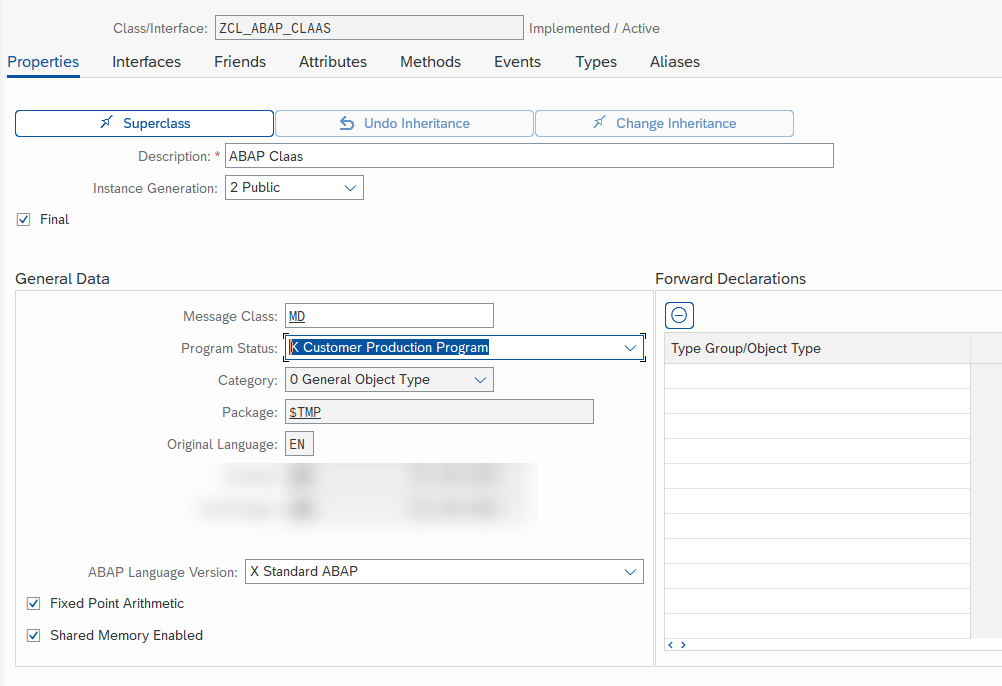
Task: Click the Package field showing $TMP
Action: coord(439,412)
